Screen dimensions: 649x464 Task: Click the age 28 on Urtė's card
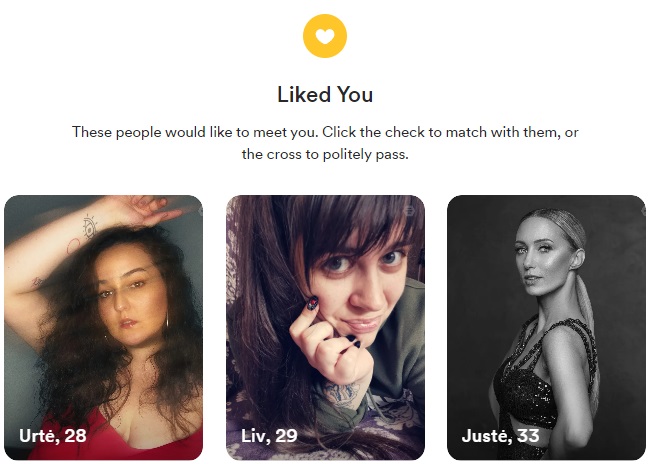(75, 435)
